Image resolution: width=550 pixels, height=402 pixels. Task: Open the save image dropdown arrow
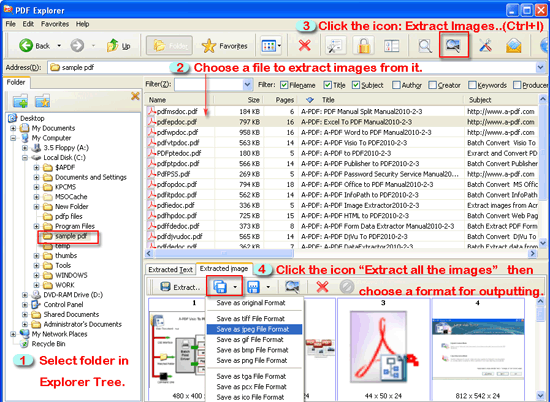click(268, 287)
